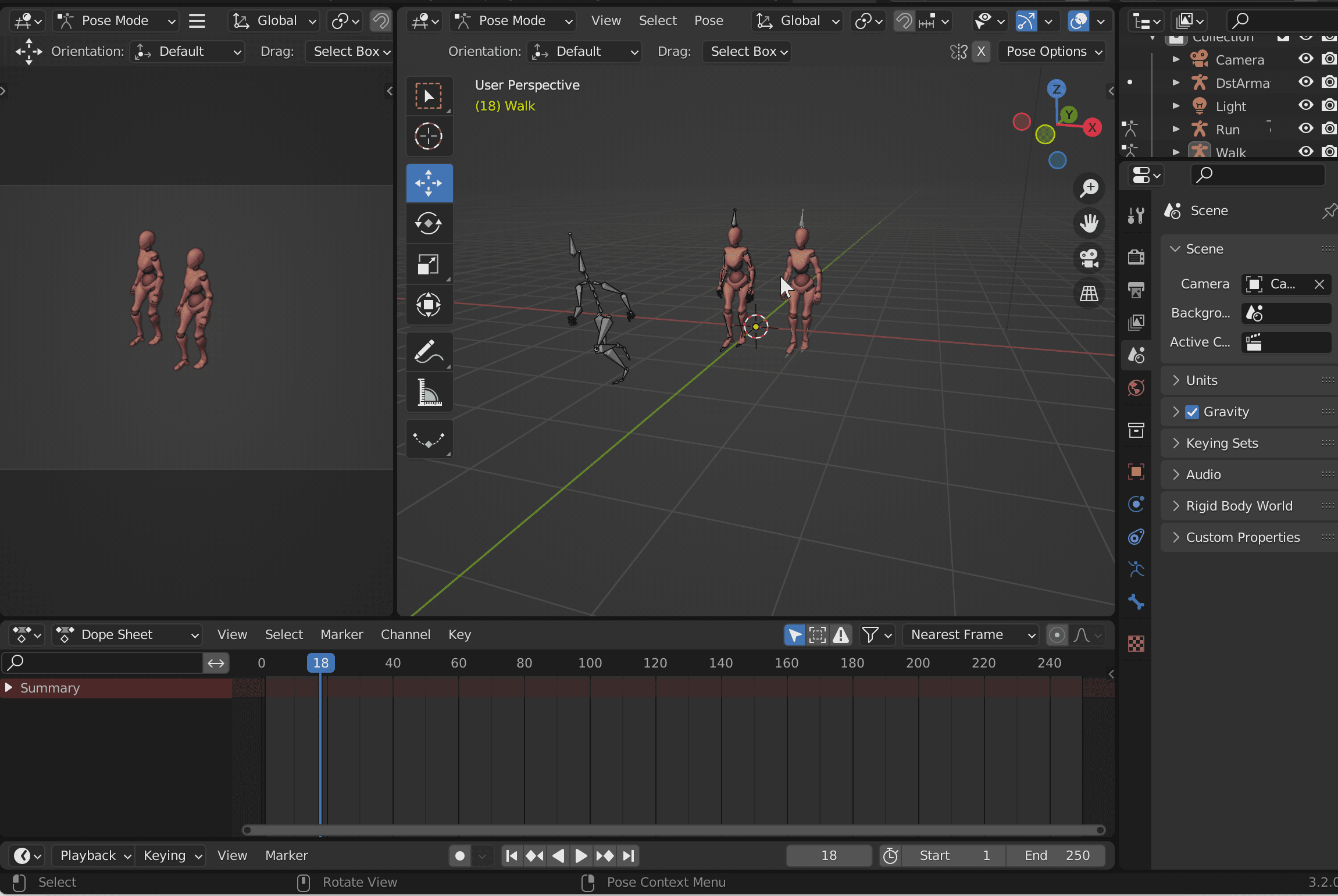
Task: Open the Physics properties tab
Action: coord(1136,504)
